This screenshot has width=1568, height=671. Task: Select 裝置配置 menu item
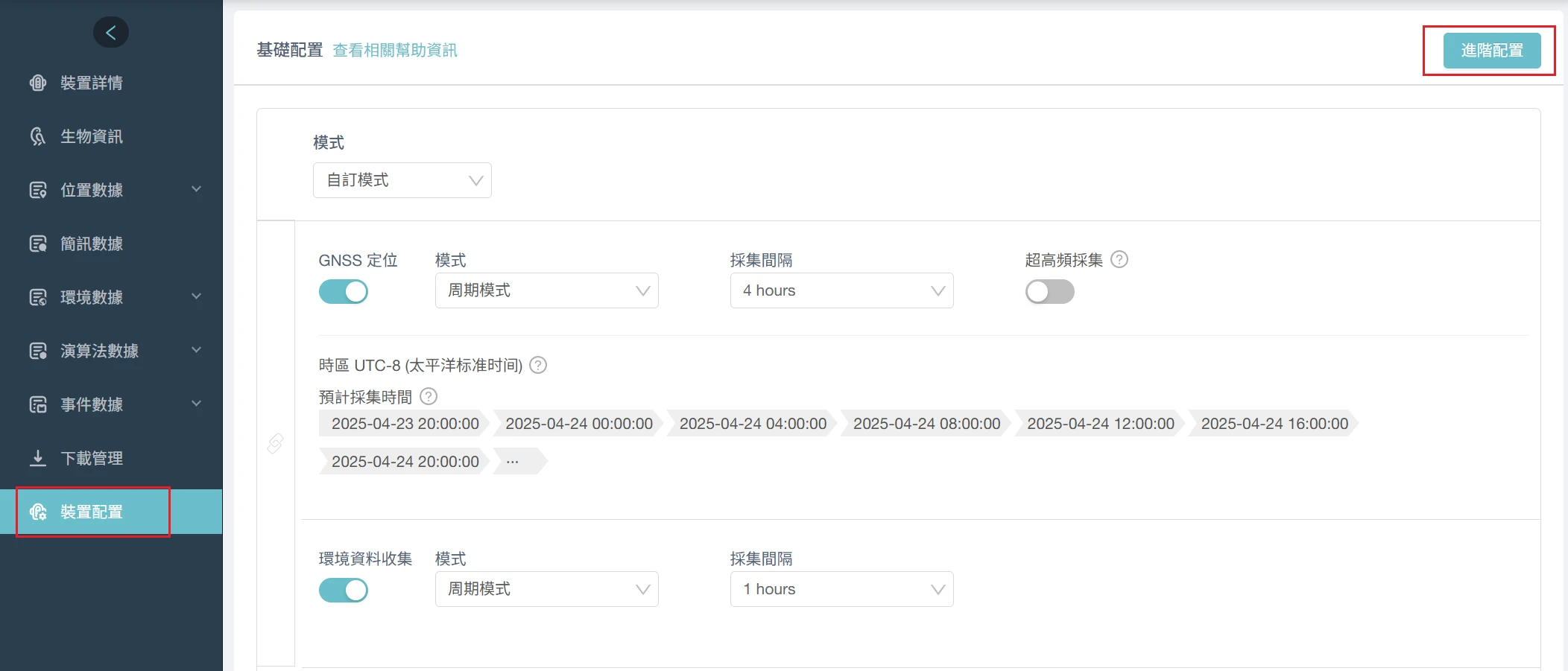click(111, 512)
